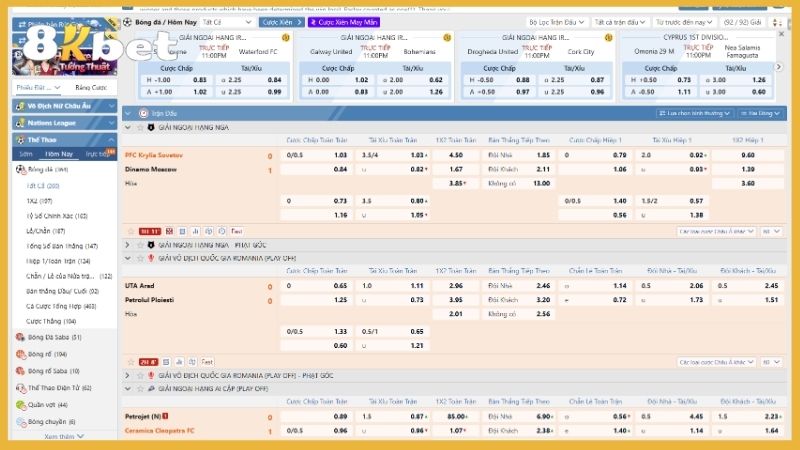
Task: Select Cược Thắng market
Action: [51, 321]
